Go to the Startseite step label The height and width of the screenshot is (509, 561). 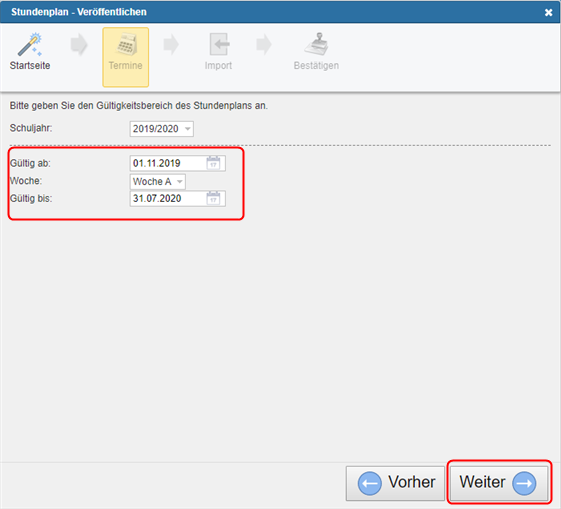pyautogui.click(x=30, y=65)
